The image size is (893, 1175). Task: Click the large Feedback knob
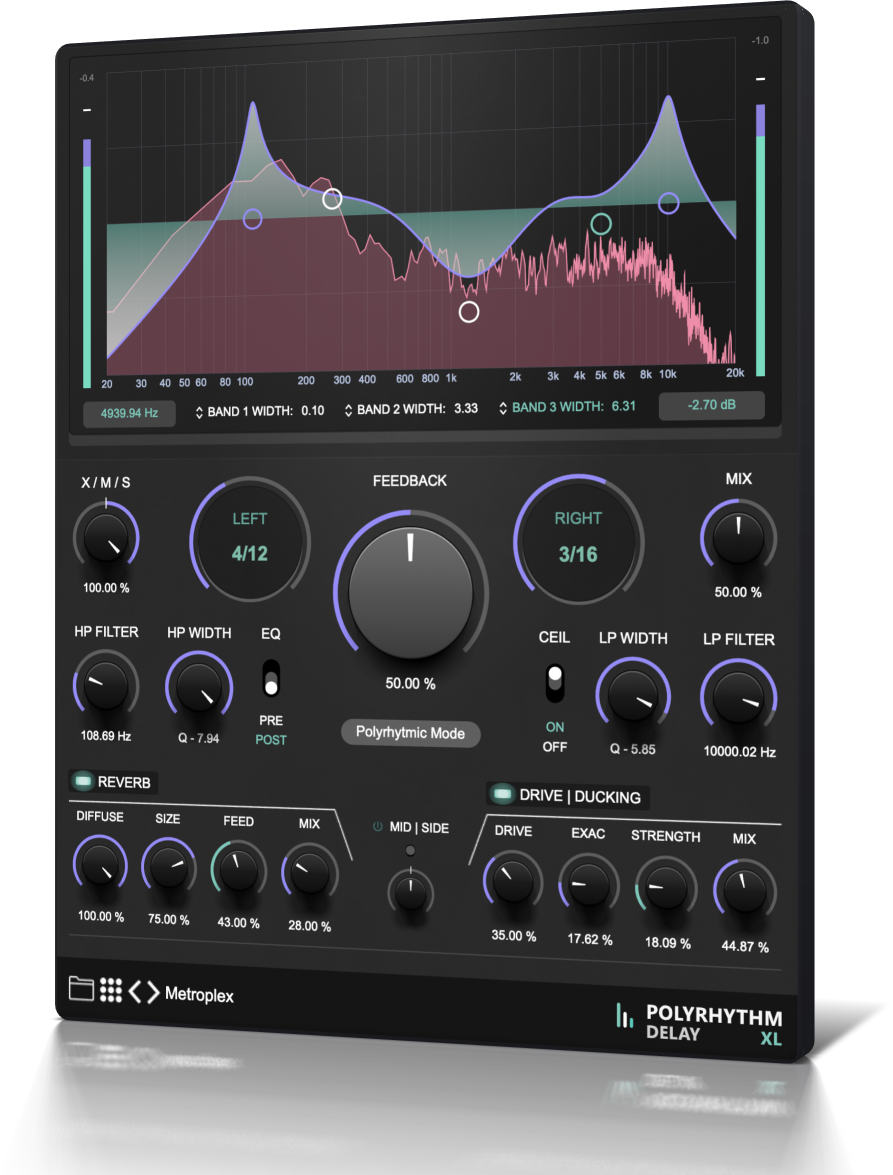pyautogui.click(x=411, y=592)
